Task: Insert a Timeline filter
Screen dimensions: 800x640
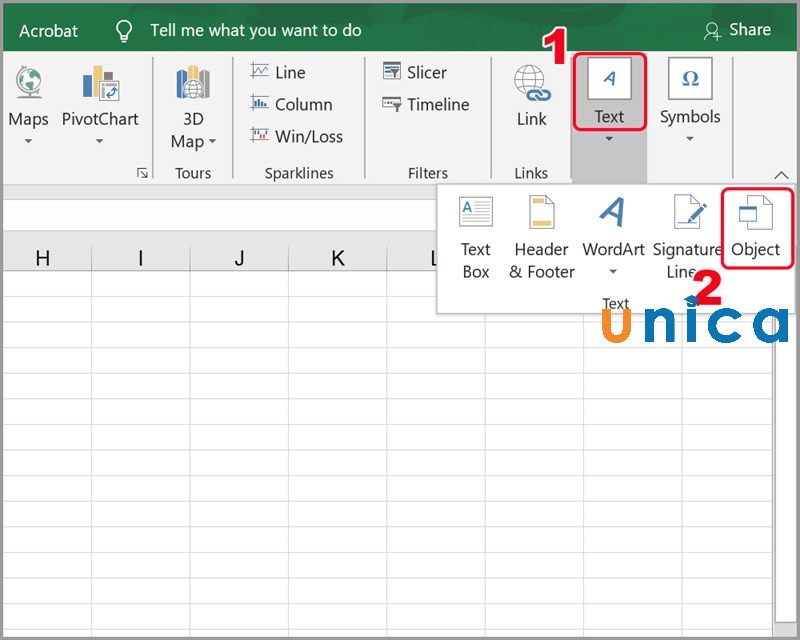Action: click(x=426, y=104)
